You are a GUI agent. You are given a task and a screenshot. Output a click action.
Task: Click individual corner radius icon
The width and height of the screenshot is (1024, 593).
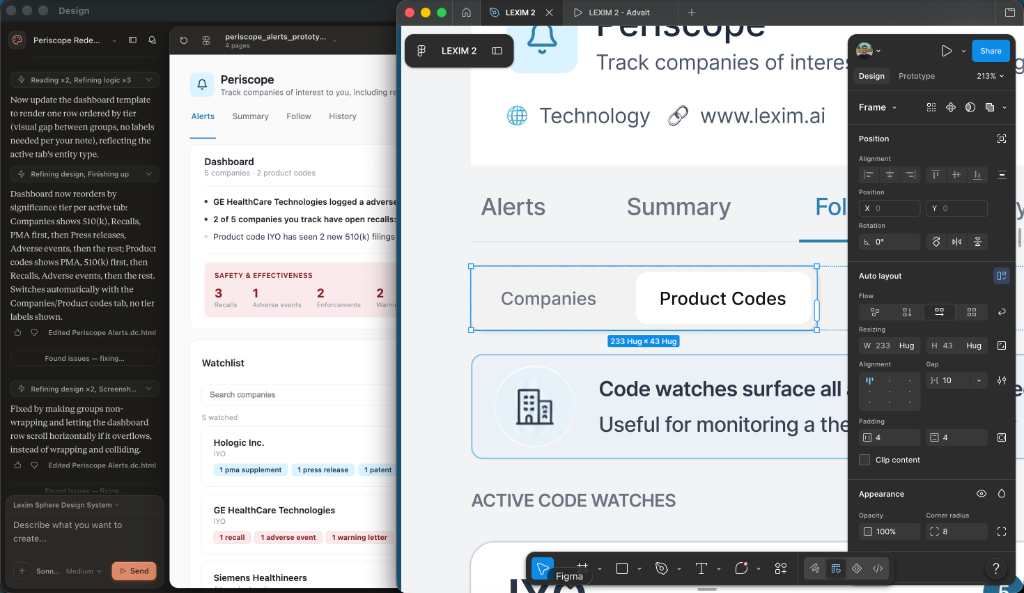[x=1001, y=532]
